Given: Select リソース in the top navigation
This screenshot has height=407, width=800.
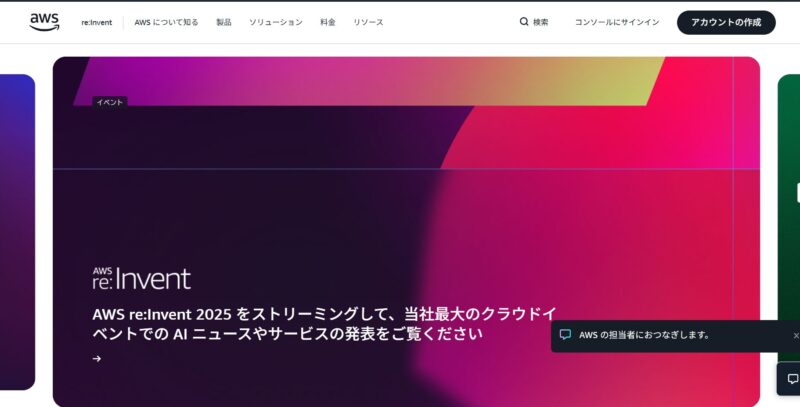Looking at the screenshot, I should 368,22.
